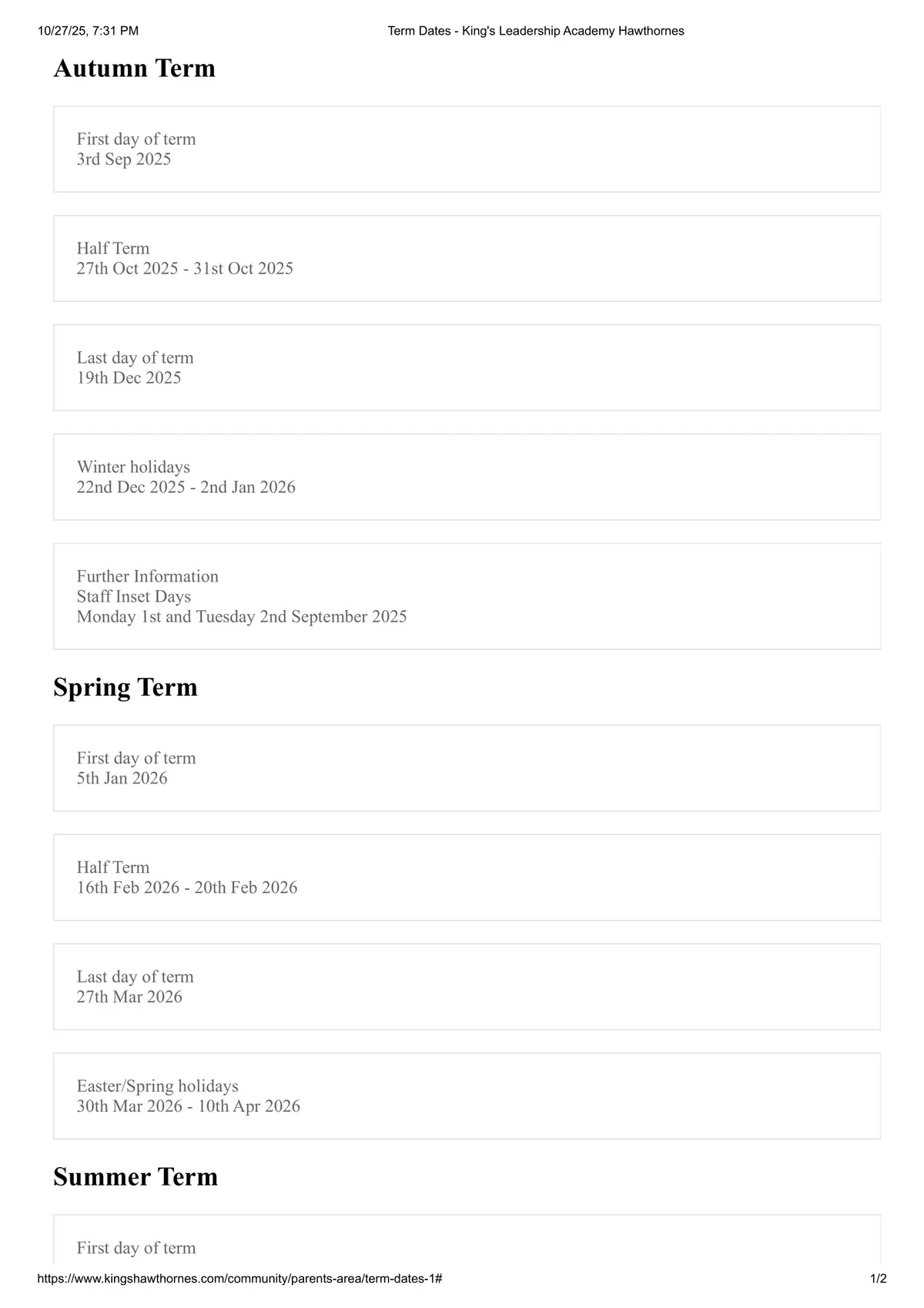
Task: Select Last day of term 27th Mar 2026
Action: pos(467,988)
